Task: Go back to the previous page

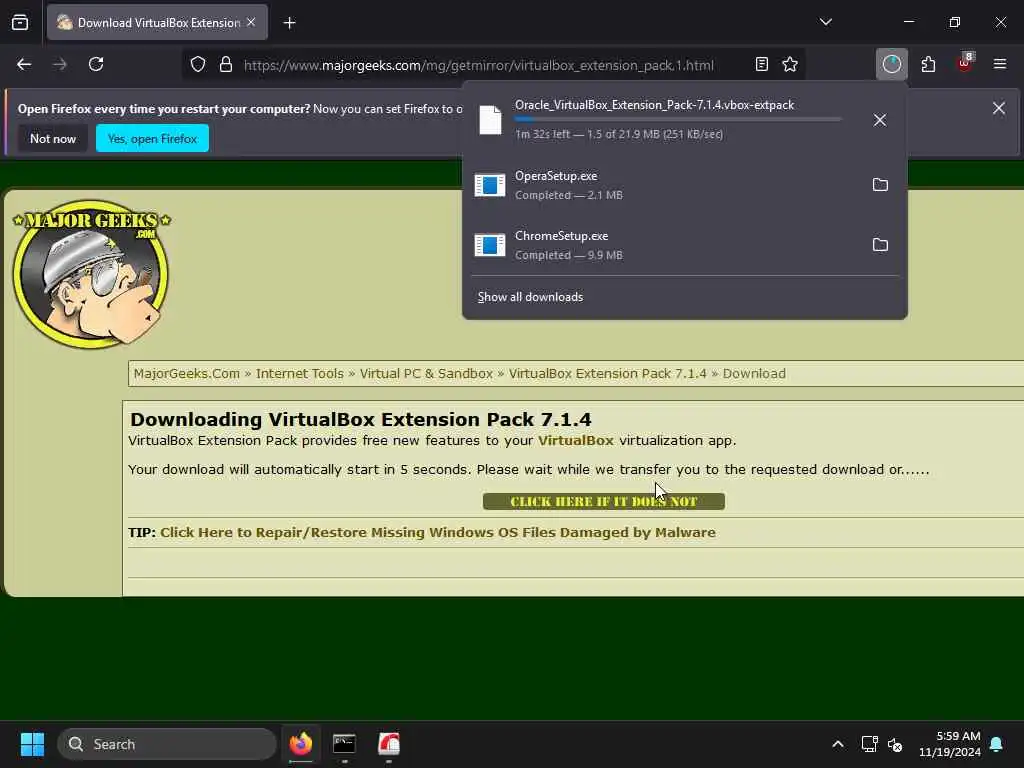Action: (x=24, y=65)
